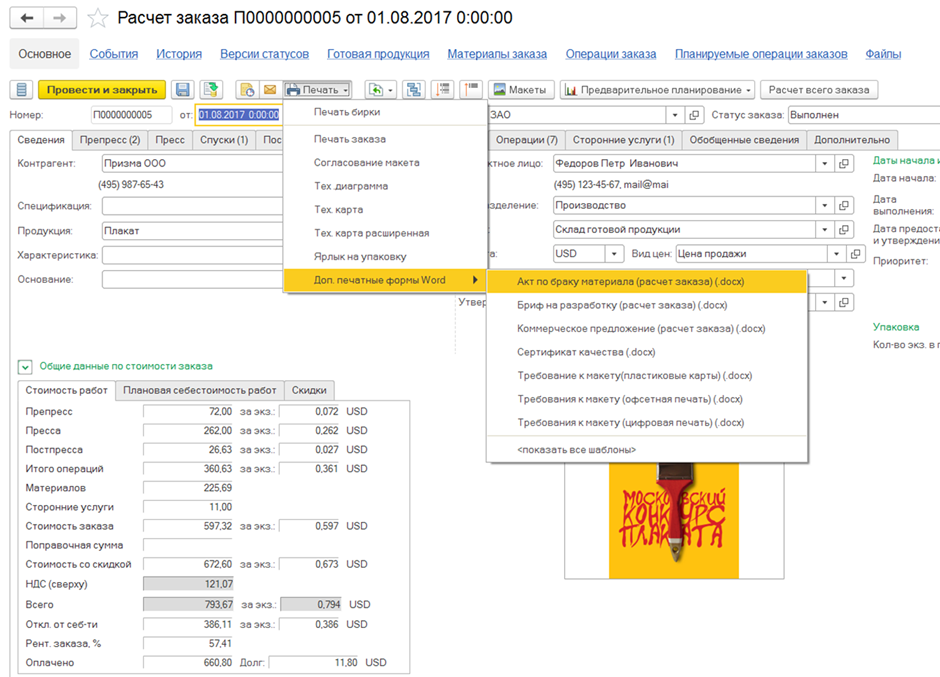Open the Предварительное планирование dropdown
This screenshot has height=677, width=940.
tap(657, 90)
